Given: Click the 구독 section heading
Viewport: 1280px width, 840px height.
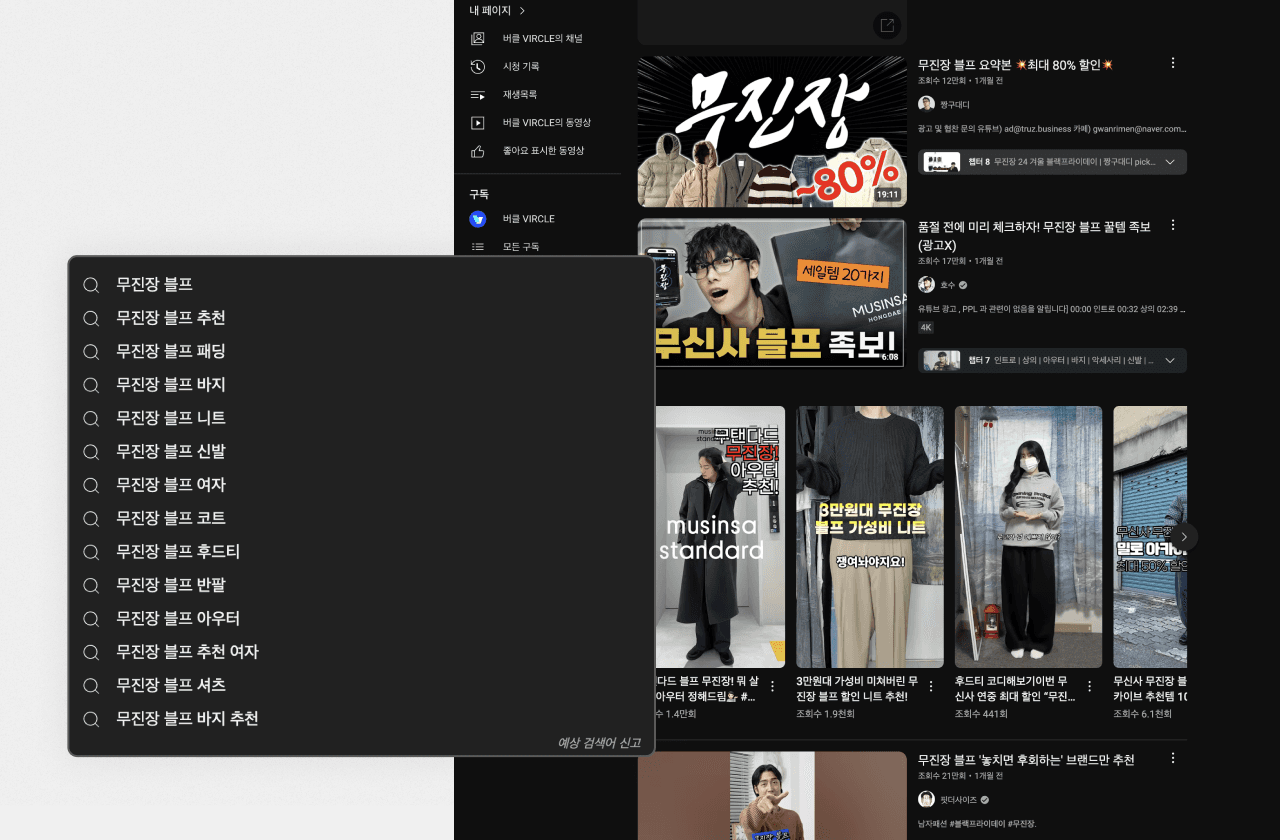Looking at the screenshot, I should [479, 194].
